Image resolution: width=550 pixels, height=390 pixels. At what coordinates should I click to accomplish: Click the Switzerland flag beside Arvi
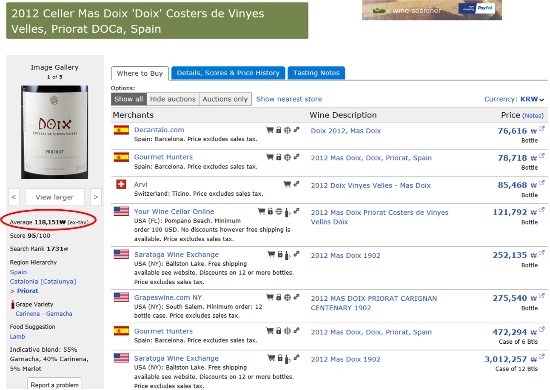pos(121,184)
